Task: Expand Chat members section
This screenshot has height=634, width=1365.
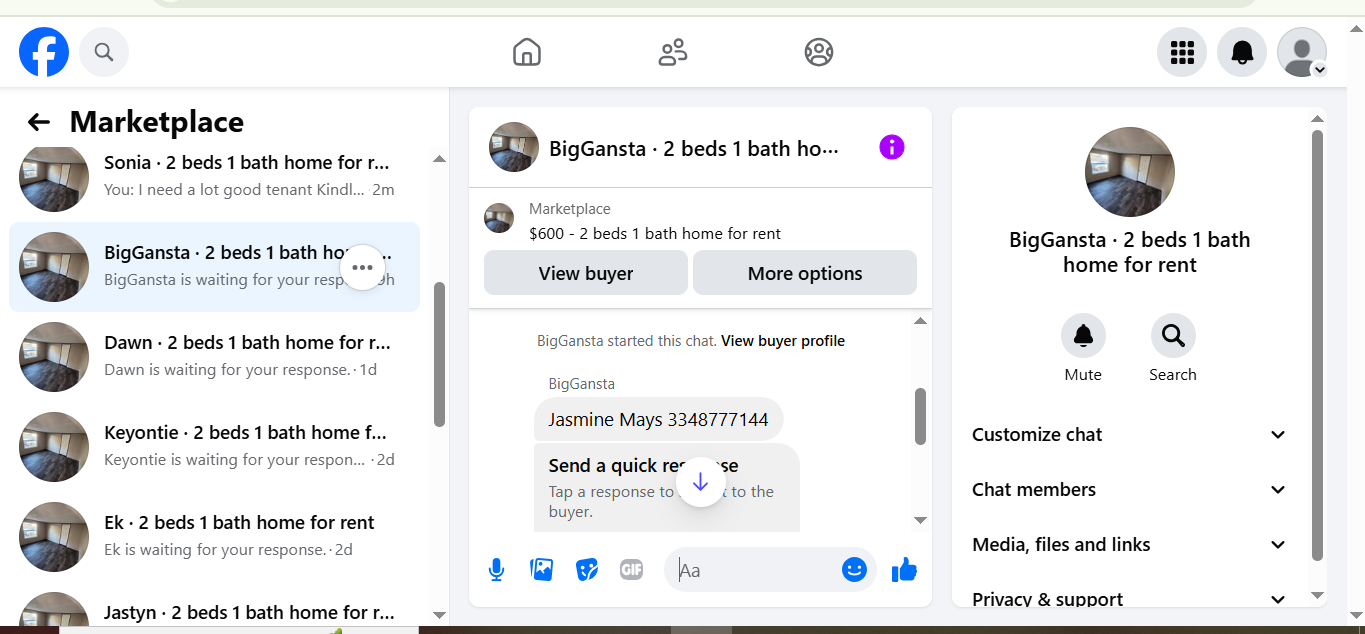Action: pos(1129,490)
